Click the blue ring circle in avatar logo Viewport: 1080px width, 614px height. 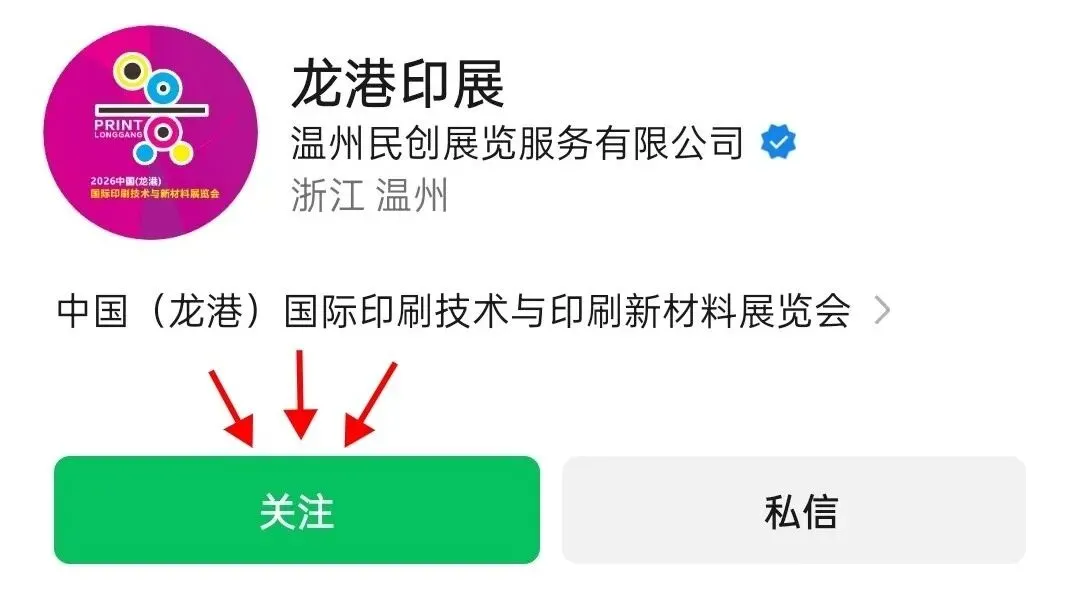coord(164,88)
